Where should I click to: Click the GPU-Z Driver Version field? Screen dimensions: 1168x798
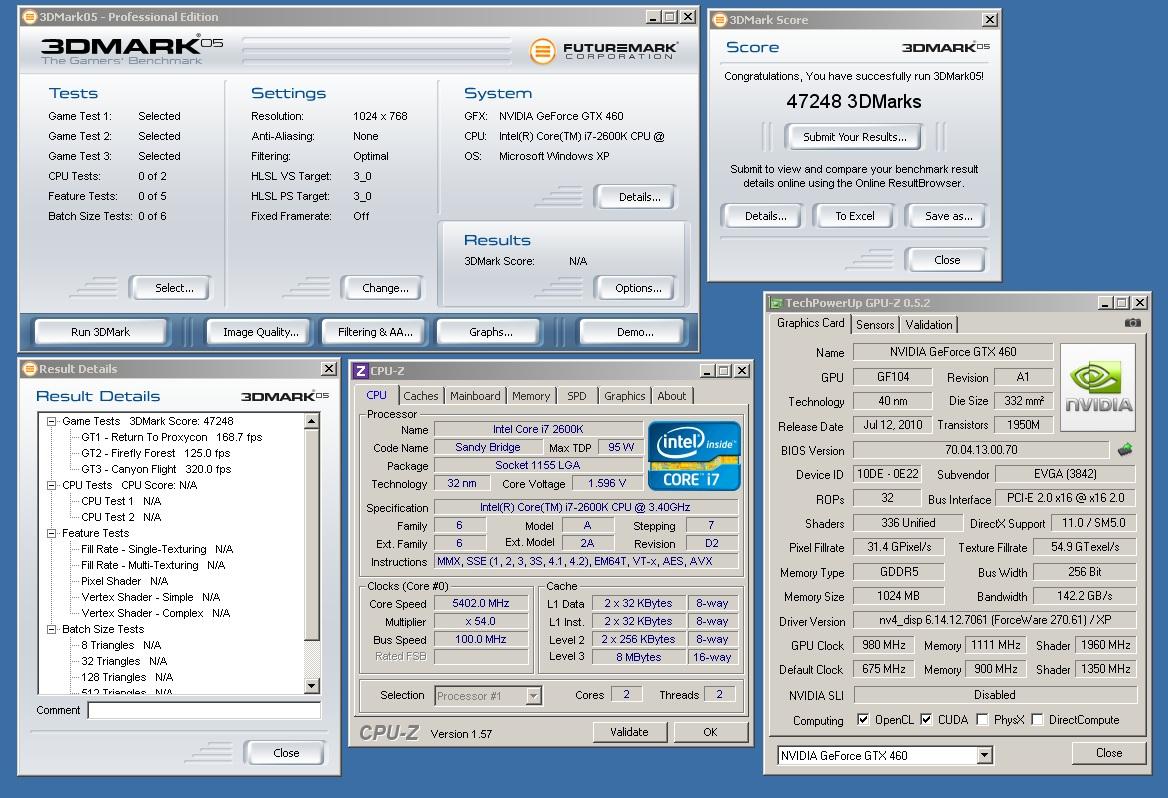995,620
